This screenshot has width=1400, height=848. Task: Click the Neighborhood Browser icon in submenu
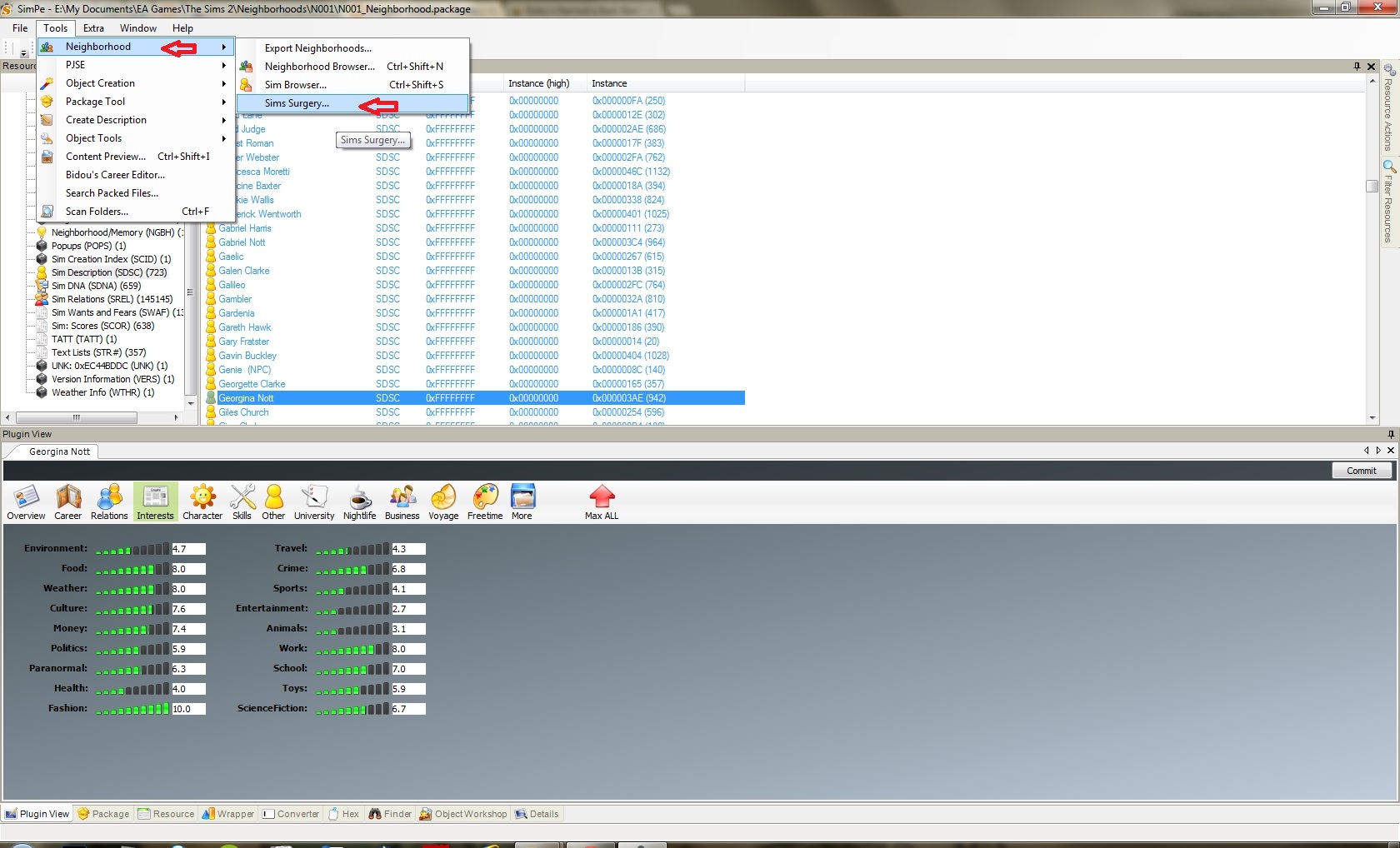(x=246, y=67)
